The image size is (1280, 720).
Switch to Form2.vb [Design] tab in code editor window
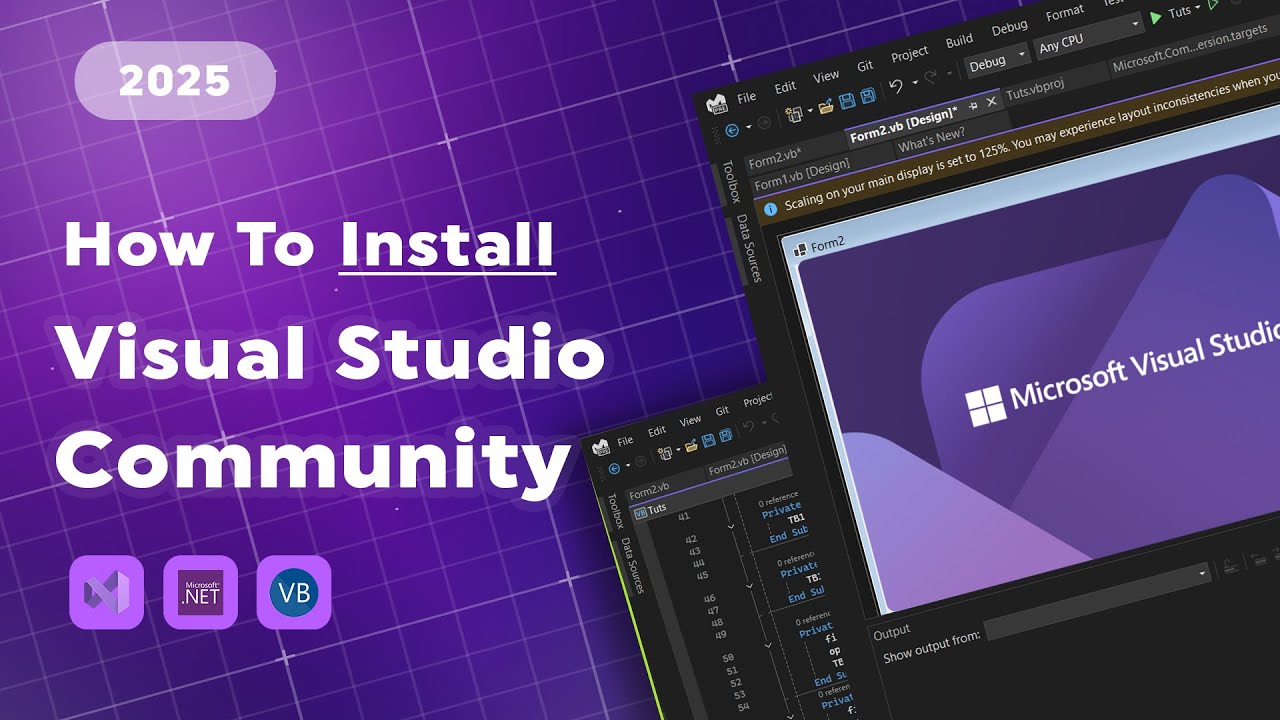tap(747, 460)
